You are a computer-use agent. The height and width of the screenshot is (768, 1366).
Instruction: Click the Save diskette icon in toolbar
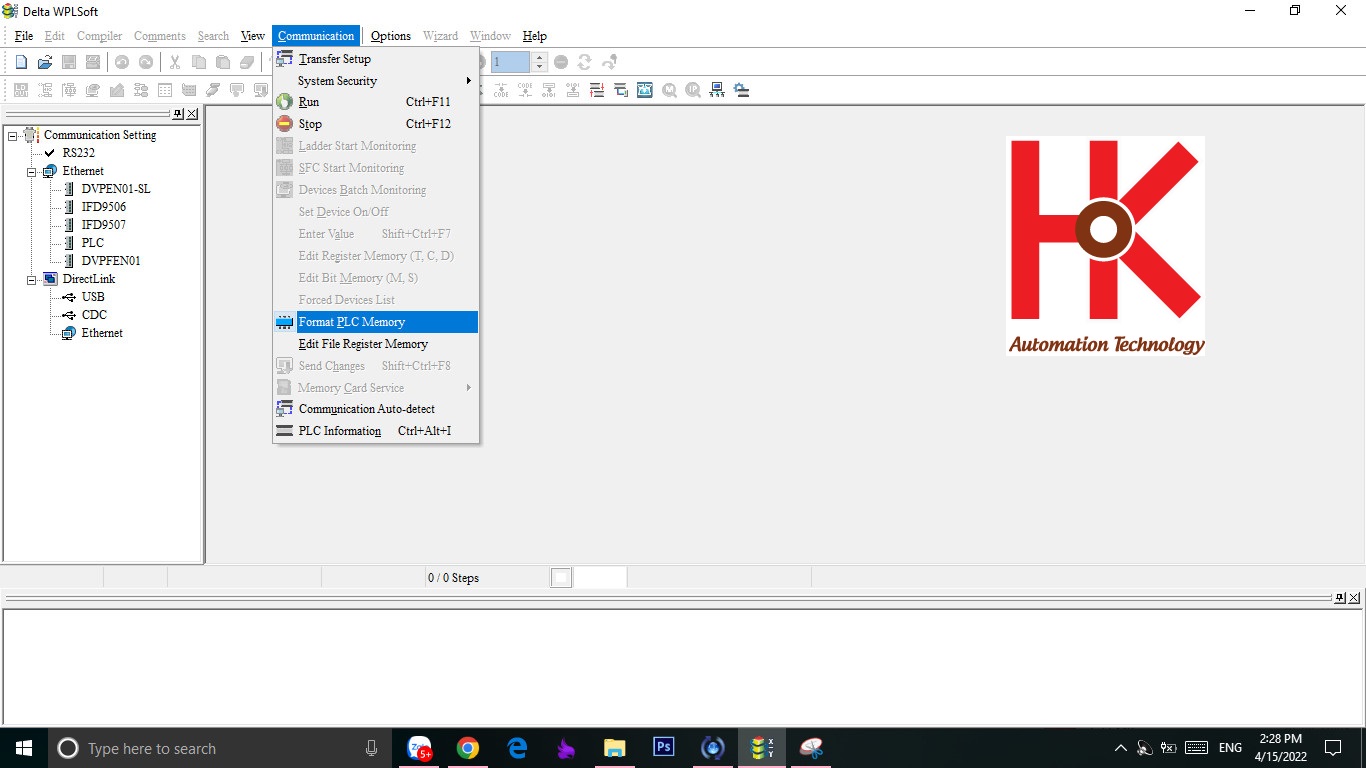69,62
